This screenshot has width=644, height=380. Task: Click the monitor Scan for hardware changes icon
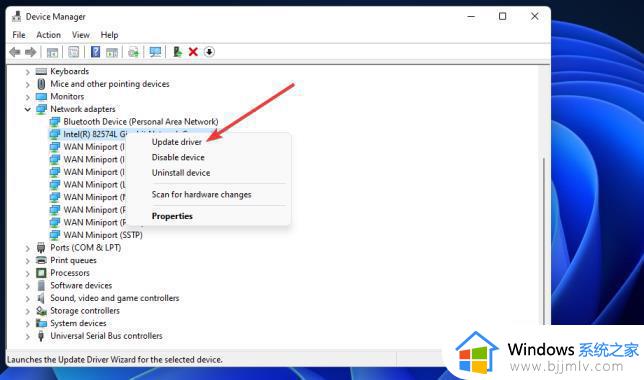[155, 52]
